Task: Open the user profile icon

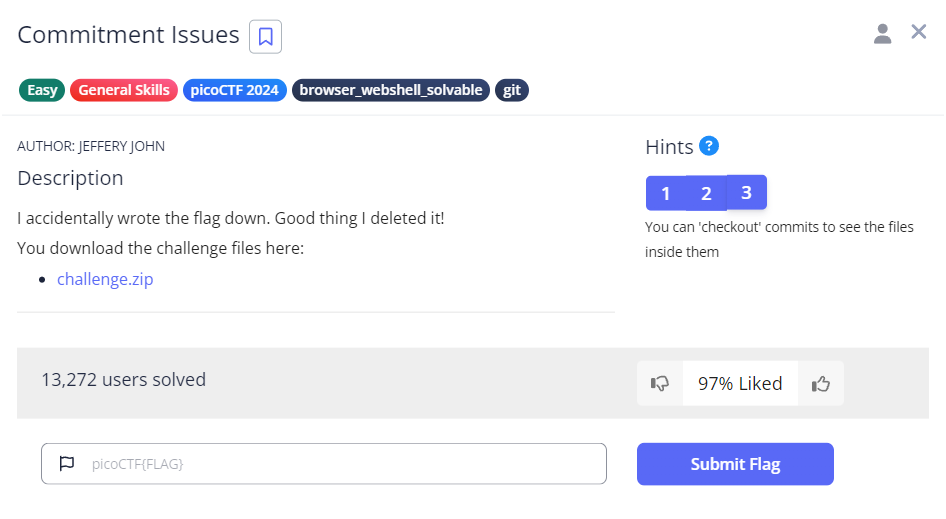Action: click(x=882, y=34)
